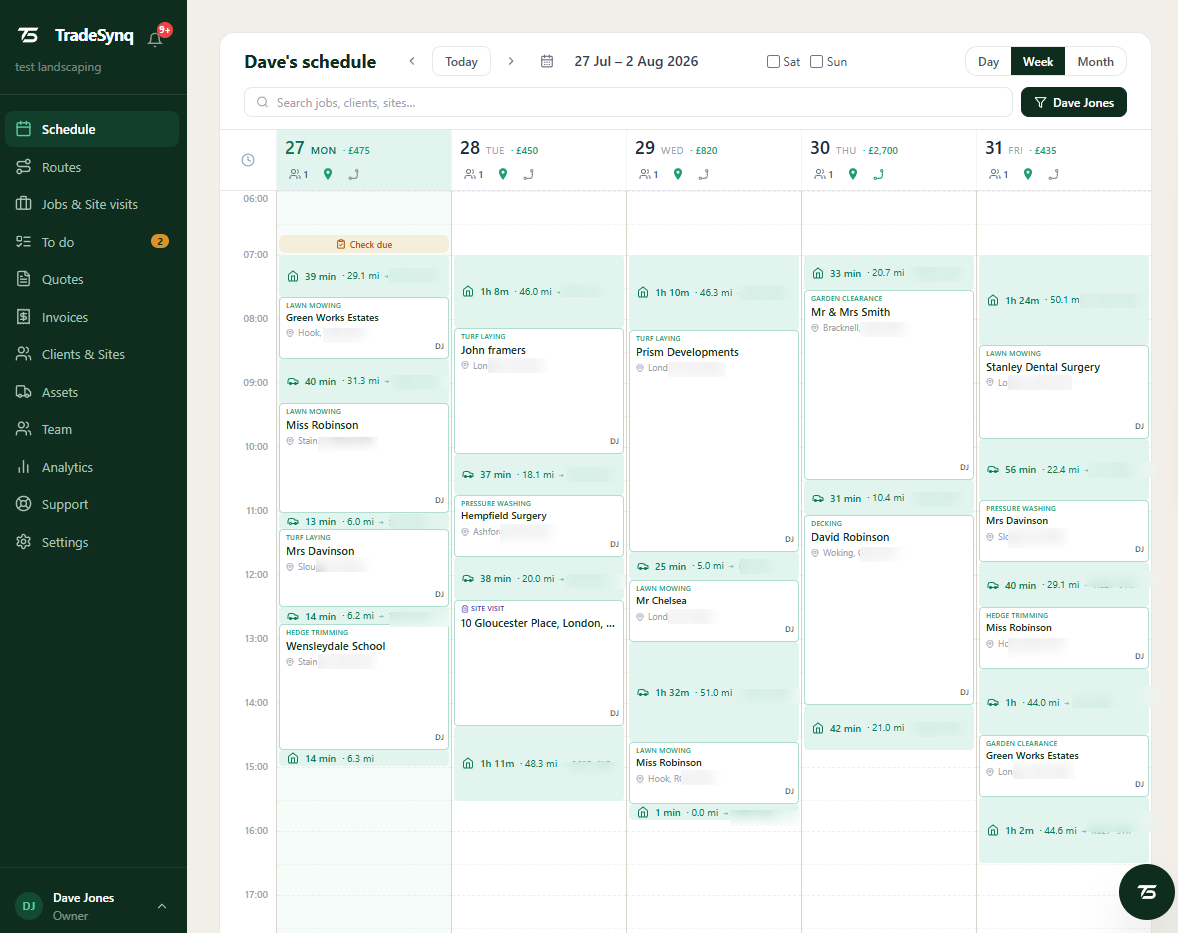The image size is (1178, 933).
Task: Go to previous week with left chevron
Action: point(412,62)
